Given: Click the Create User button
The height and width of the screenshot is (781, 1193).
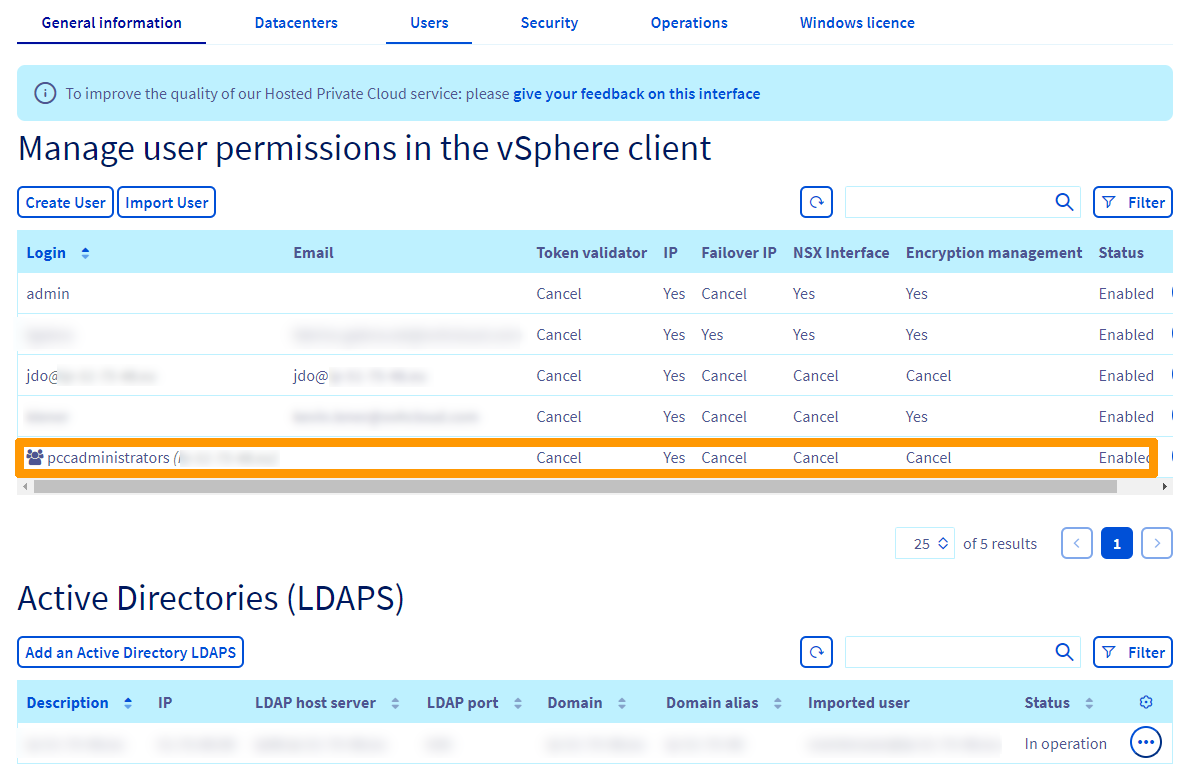Looking at the screenshot, I should (x=65, y=202).
